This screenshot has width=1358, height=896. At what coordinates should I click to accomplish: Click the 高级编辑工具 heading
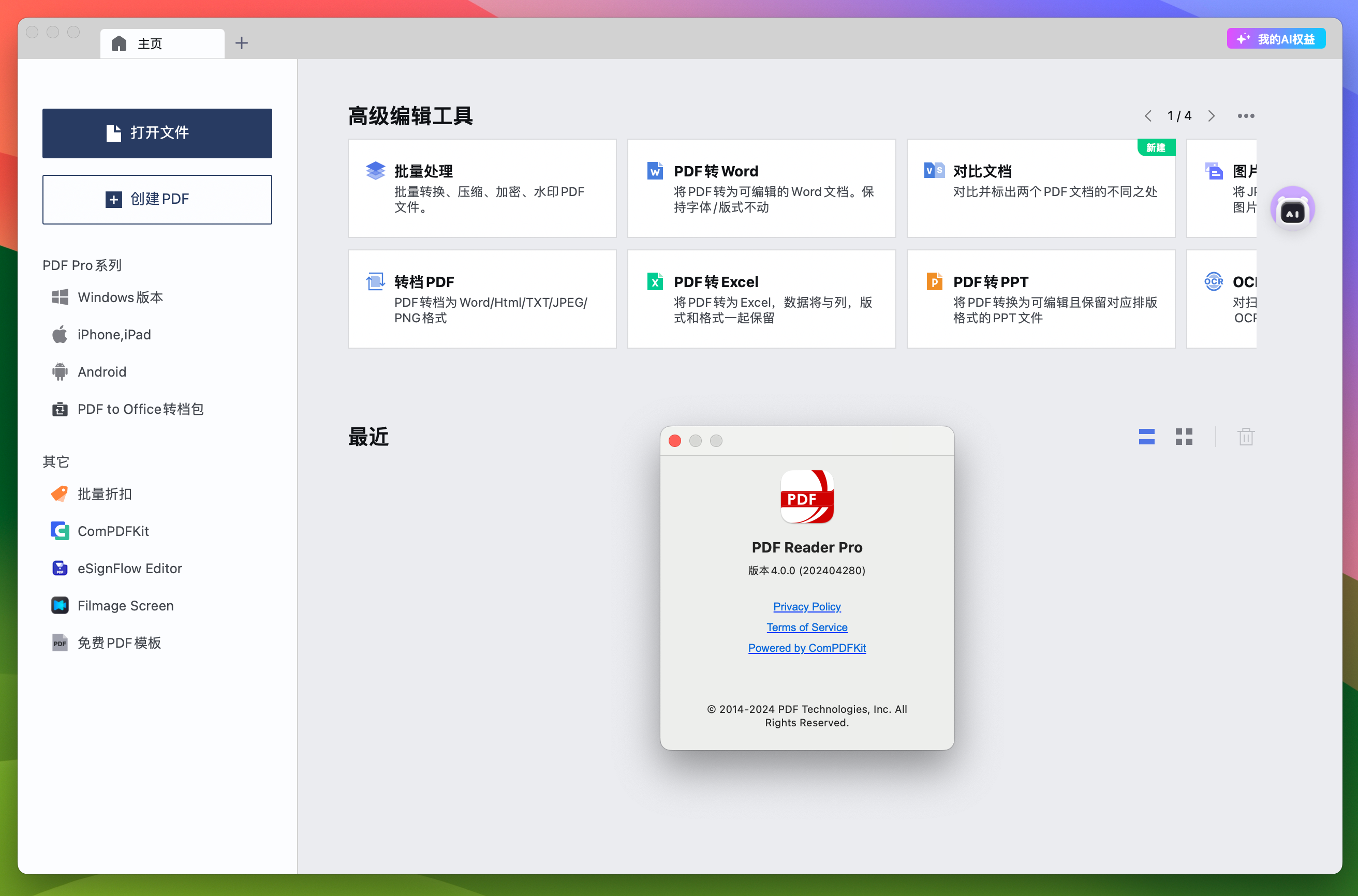tap(410, 116)
